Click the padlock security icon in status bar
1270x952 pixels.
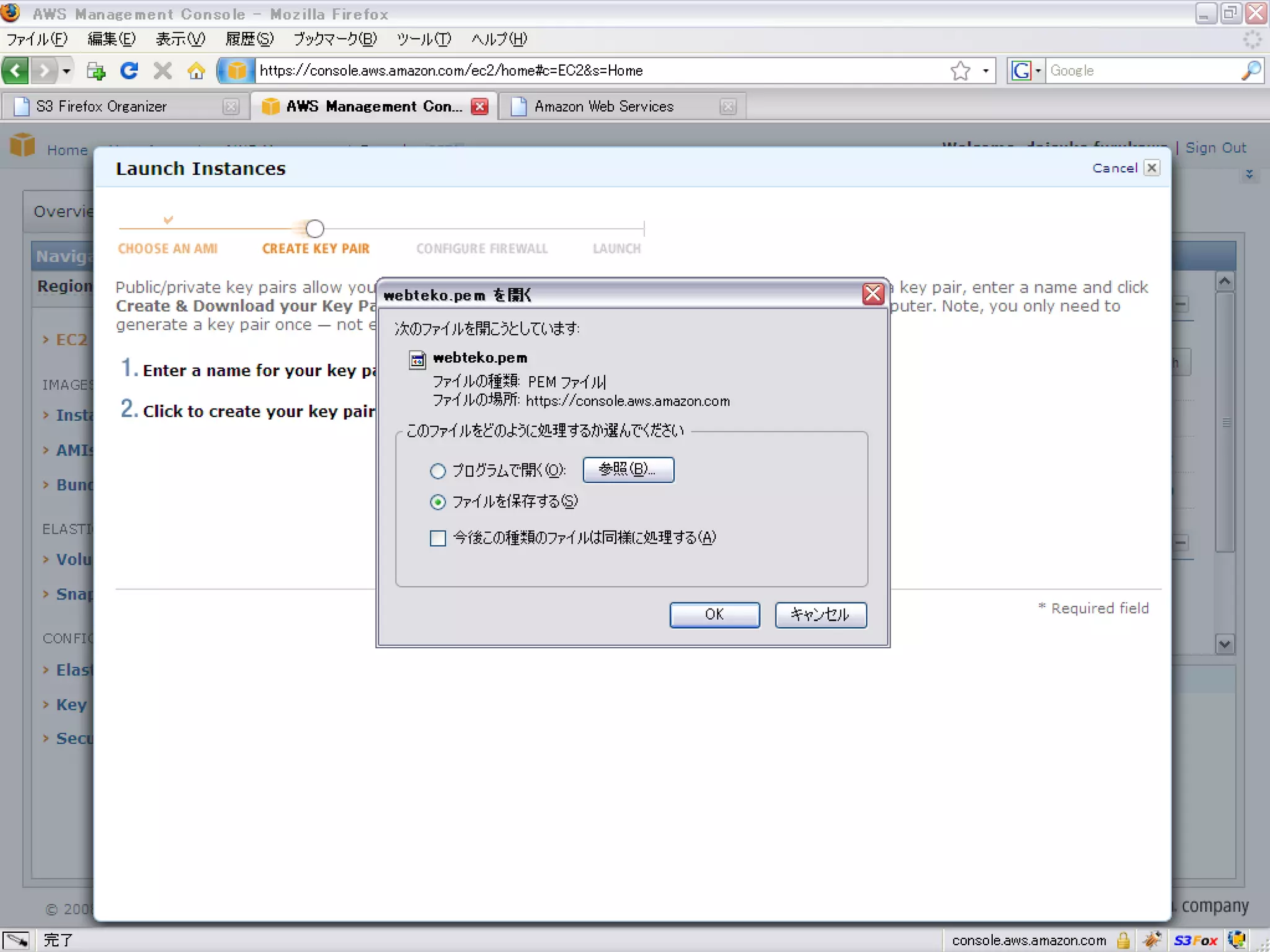point(1123,941)
